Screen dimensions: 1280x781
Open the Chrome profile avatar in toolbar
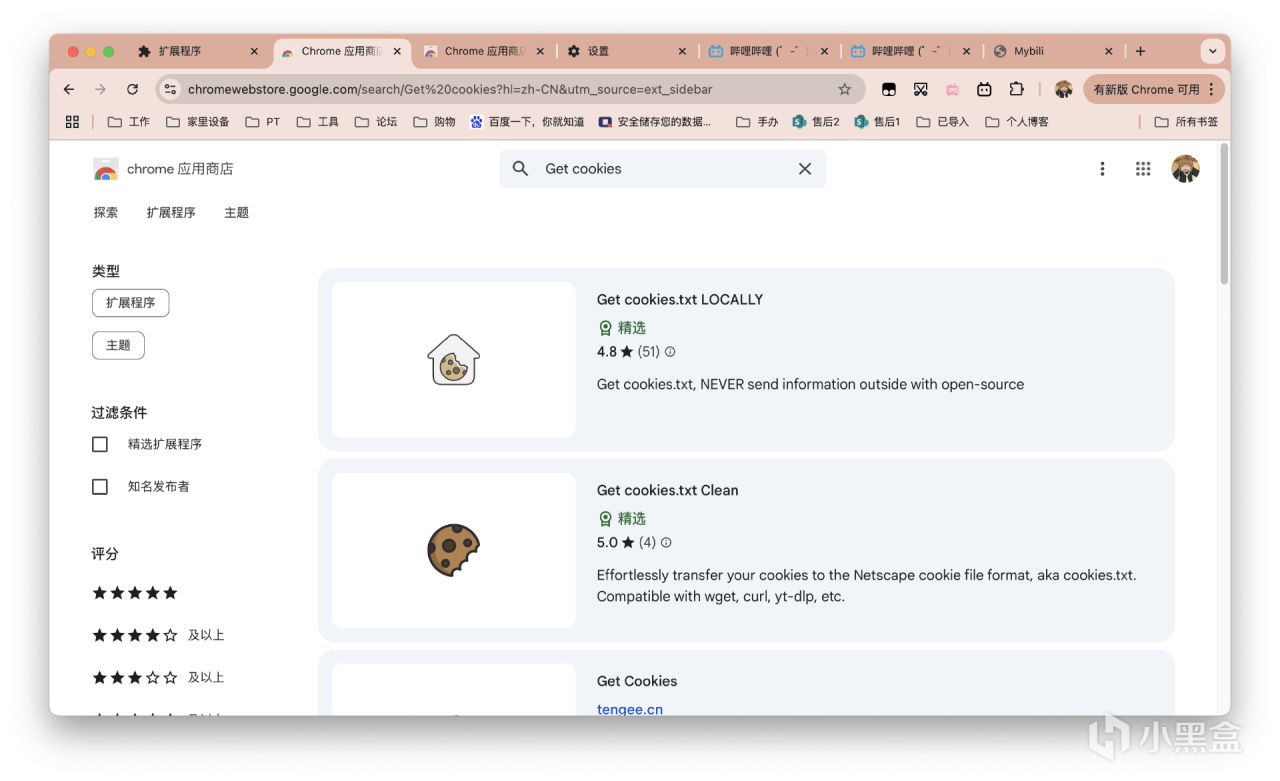1063,89
